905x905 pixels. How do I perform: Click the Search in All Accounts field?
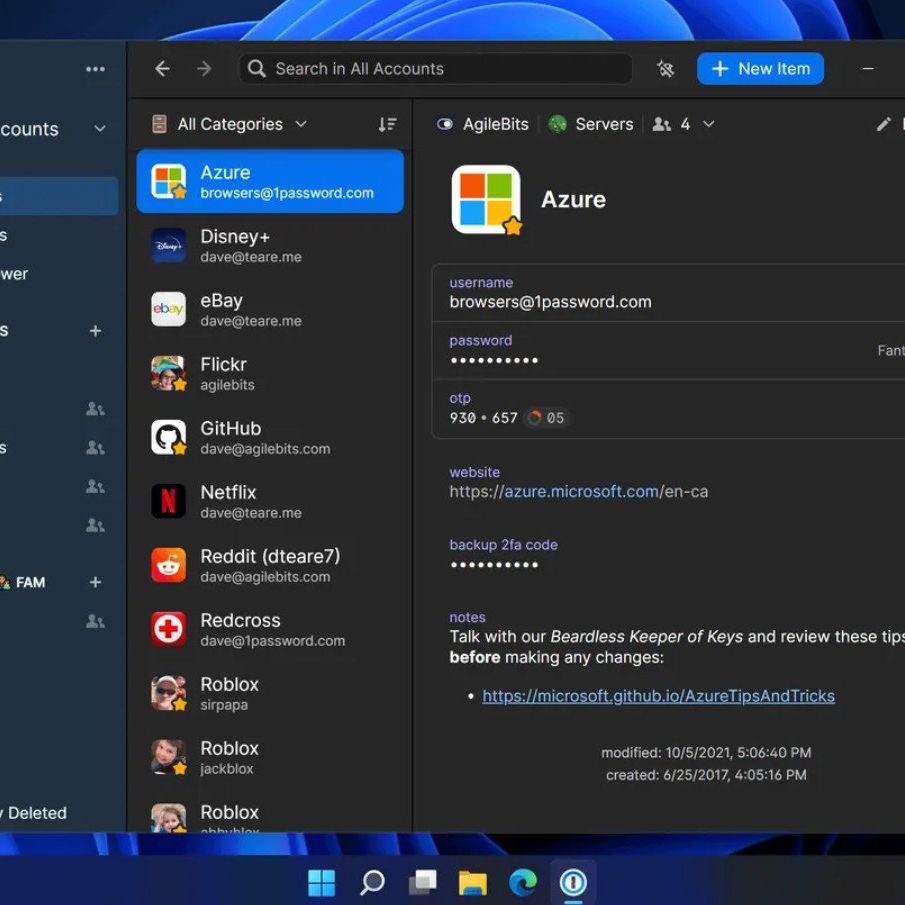coord(436,69)
